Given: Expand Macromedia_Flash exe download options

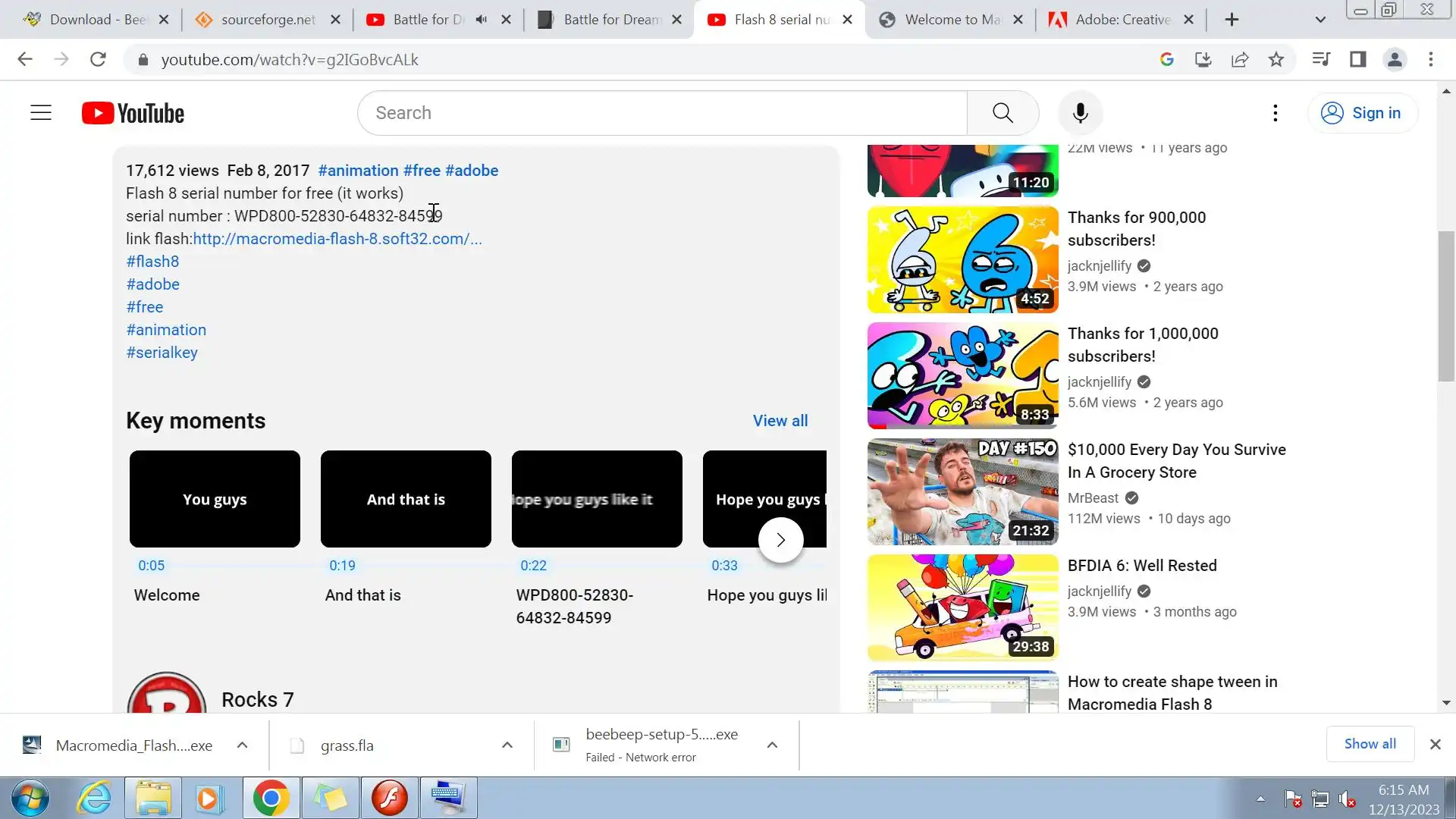Looking at the screenshot, I should [x=242, y=745].
